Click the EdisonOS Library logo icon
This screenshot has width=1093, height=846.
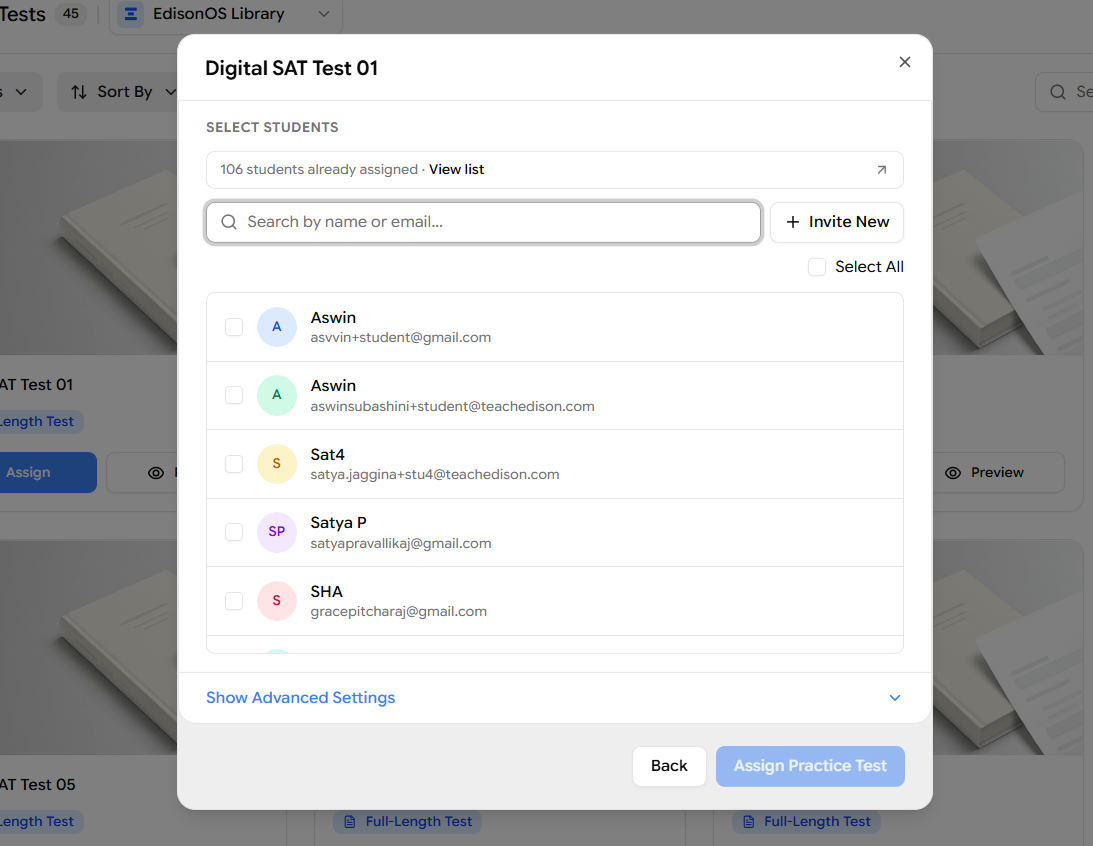point(130,14)
